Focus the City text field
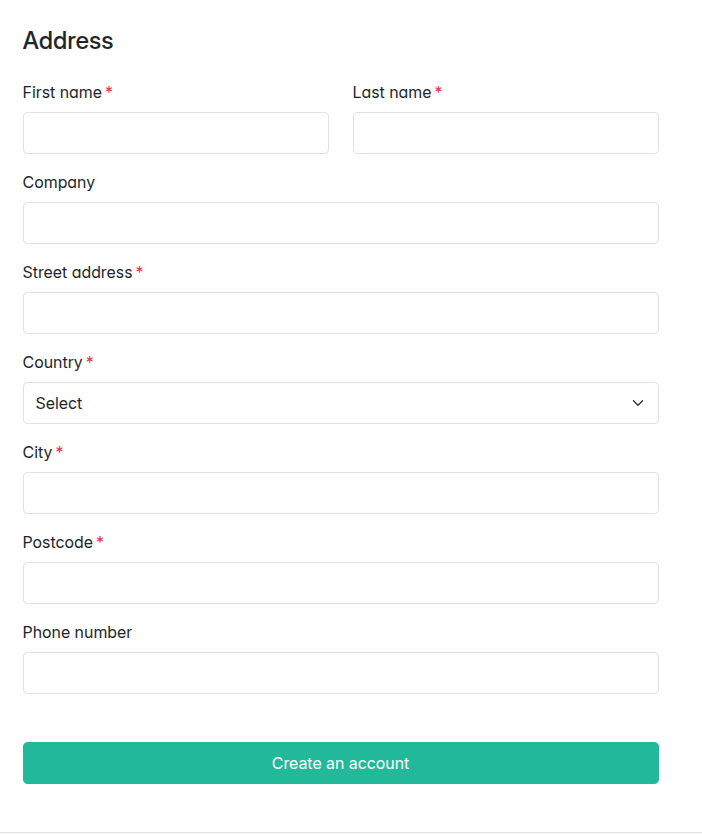 point(340,493)
